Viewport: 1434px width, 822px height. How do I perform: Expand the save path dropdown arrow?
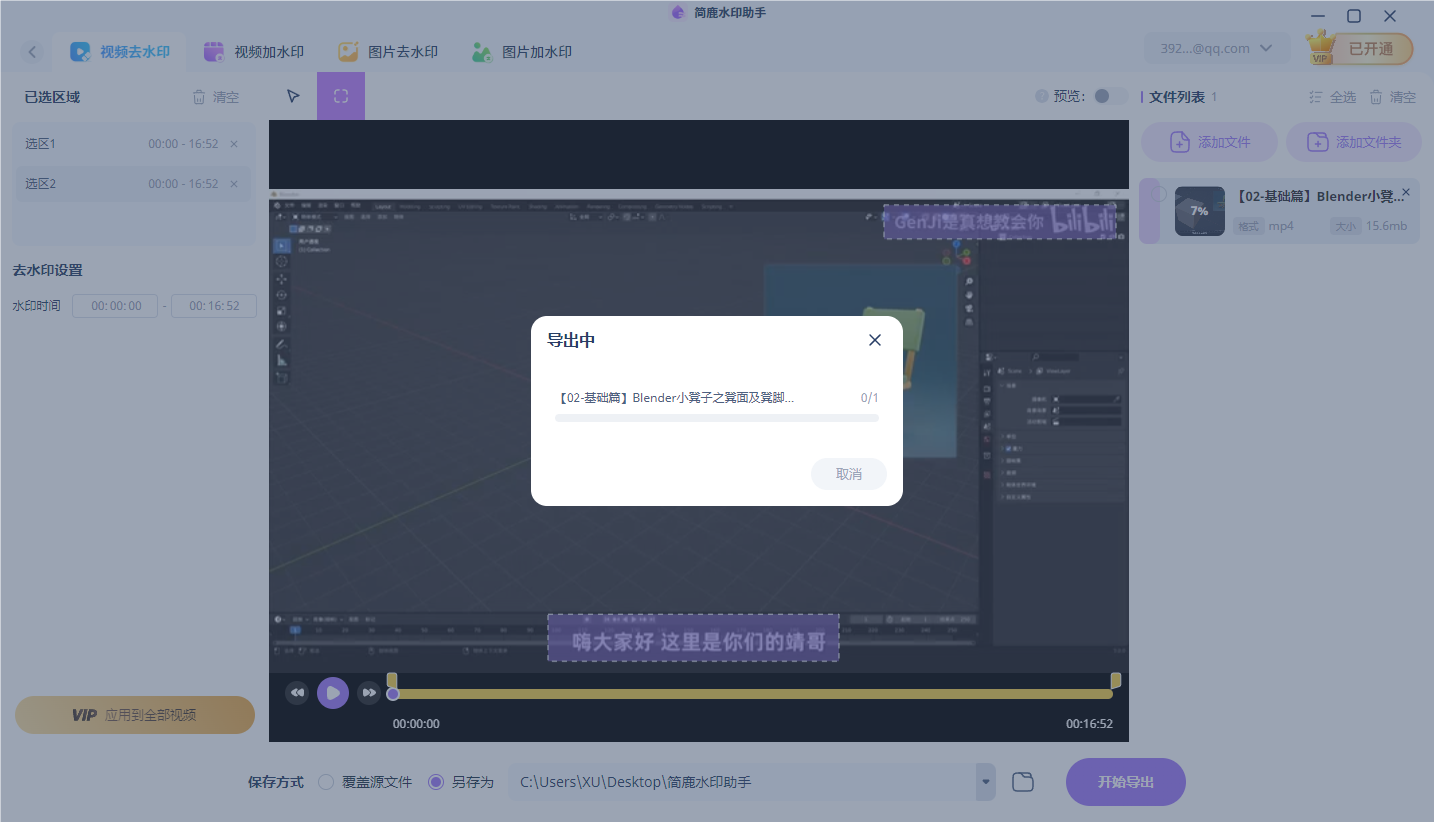pyautogui.click(x=986, y=782)
